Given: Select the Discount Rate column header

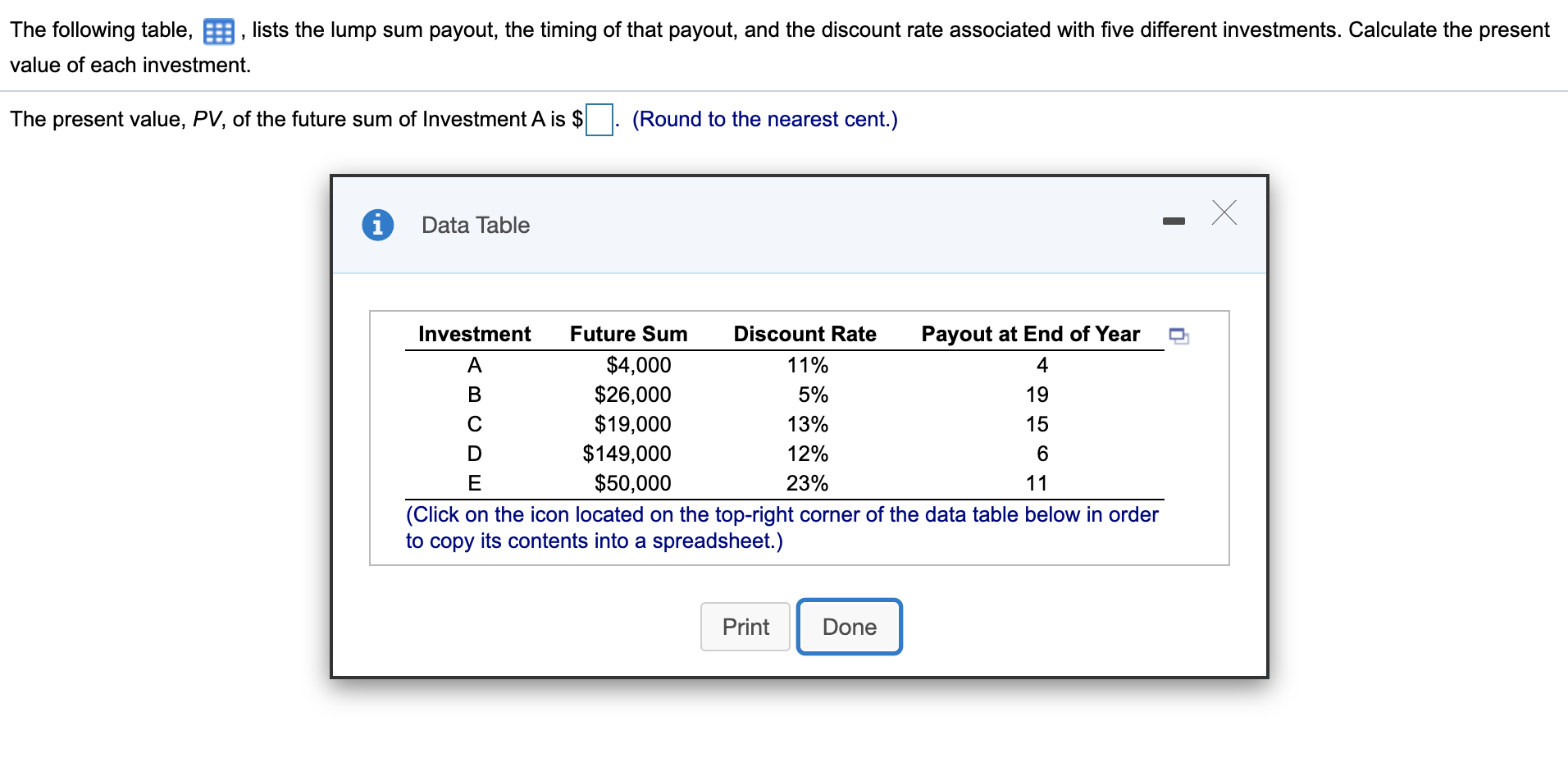Looking at the screenshot, I should tap(805, 334).
